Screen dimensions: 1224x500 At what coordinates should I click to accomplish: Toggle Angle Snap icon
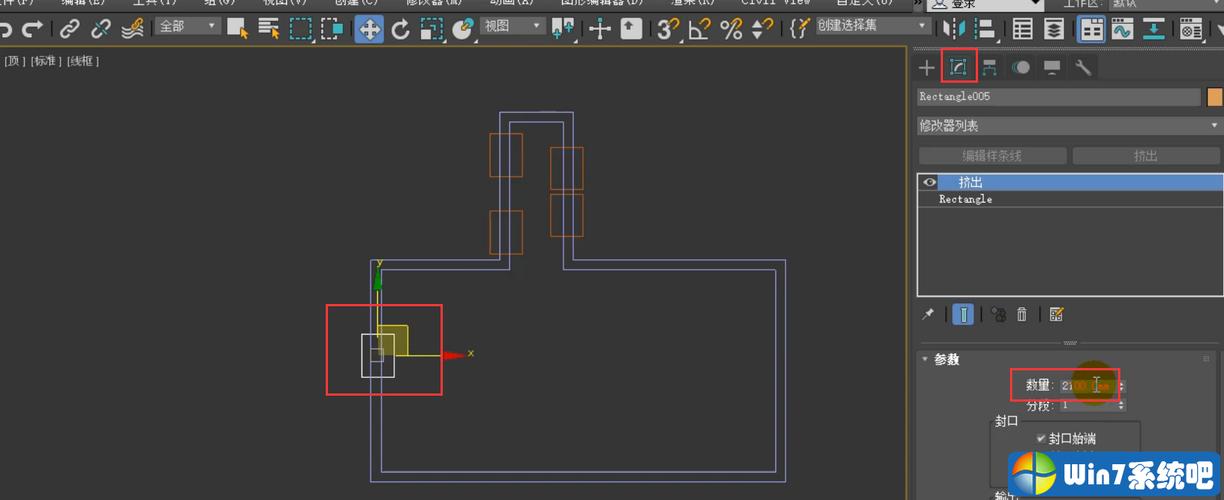coord(700,28)
